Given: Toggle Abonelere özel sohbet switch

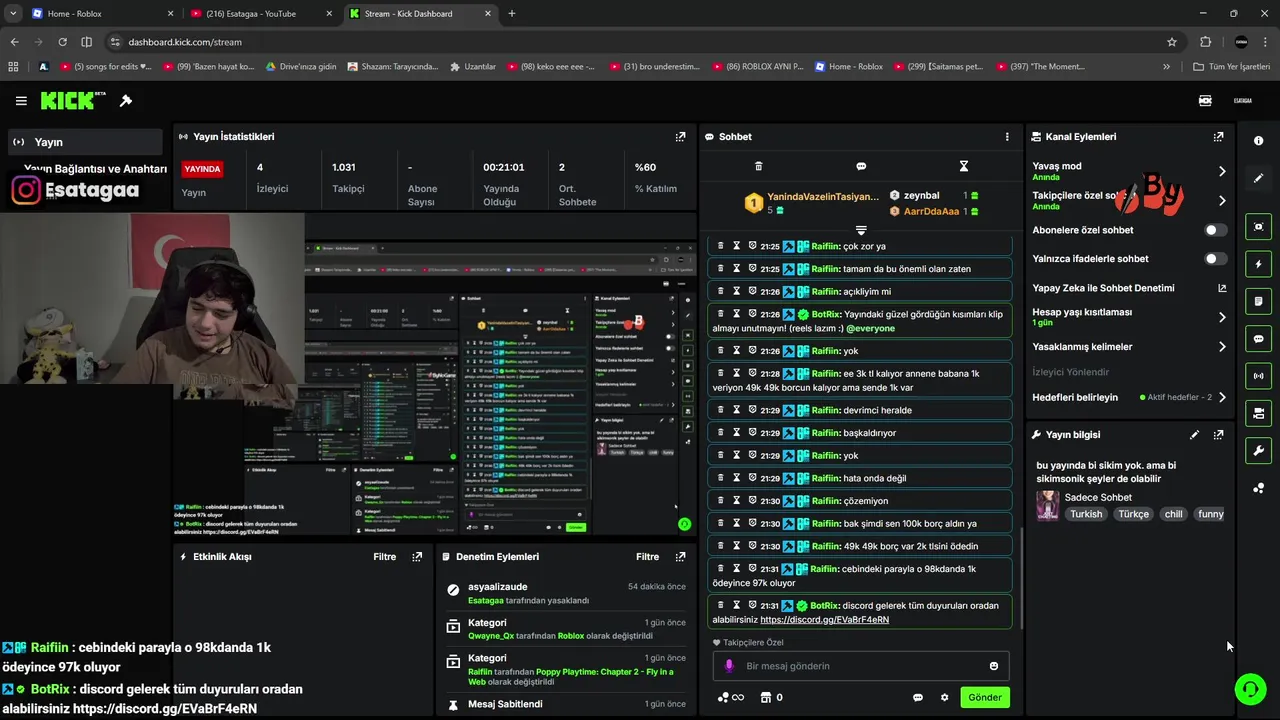Looking at the screenshot, I should (x=1215, y=230).
